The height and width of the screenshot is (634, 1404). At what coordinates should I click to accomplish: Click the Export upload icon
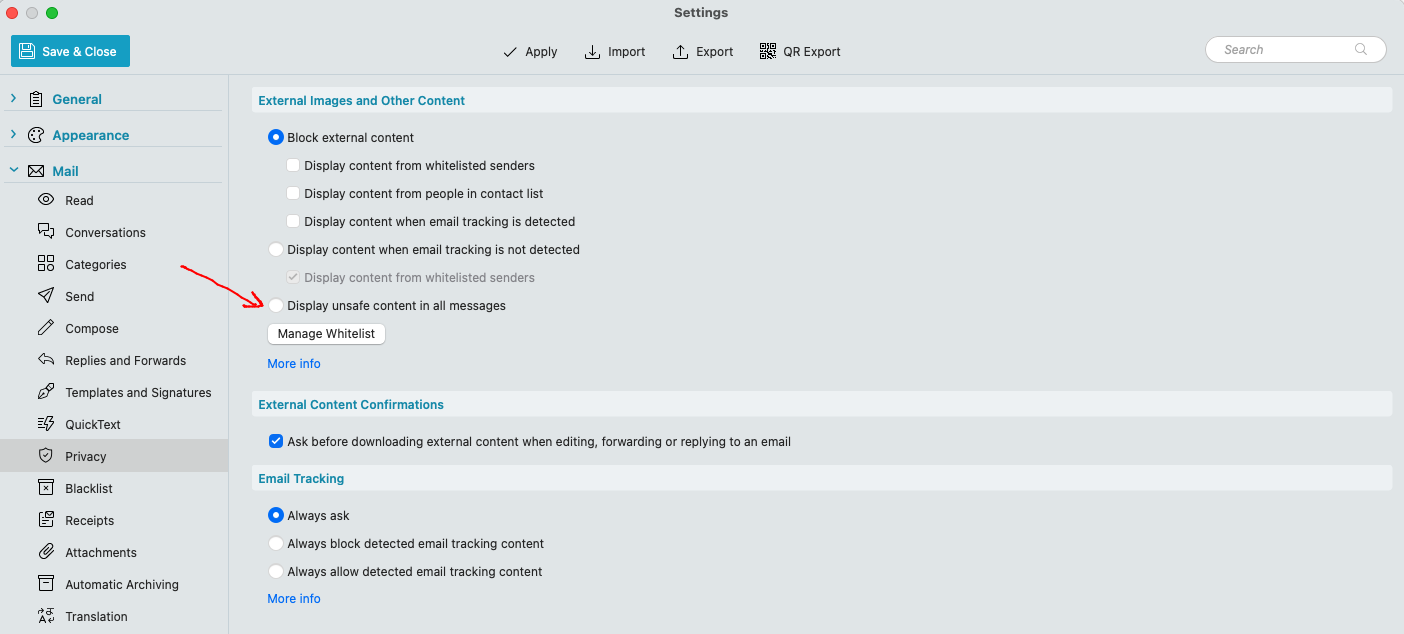(x=680, y=51)
